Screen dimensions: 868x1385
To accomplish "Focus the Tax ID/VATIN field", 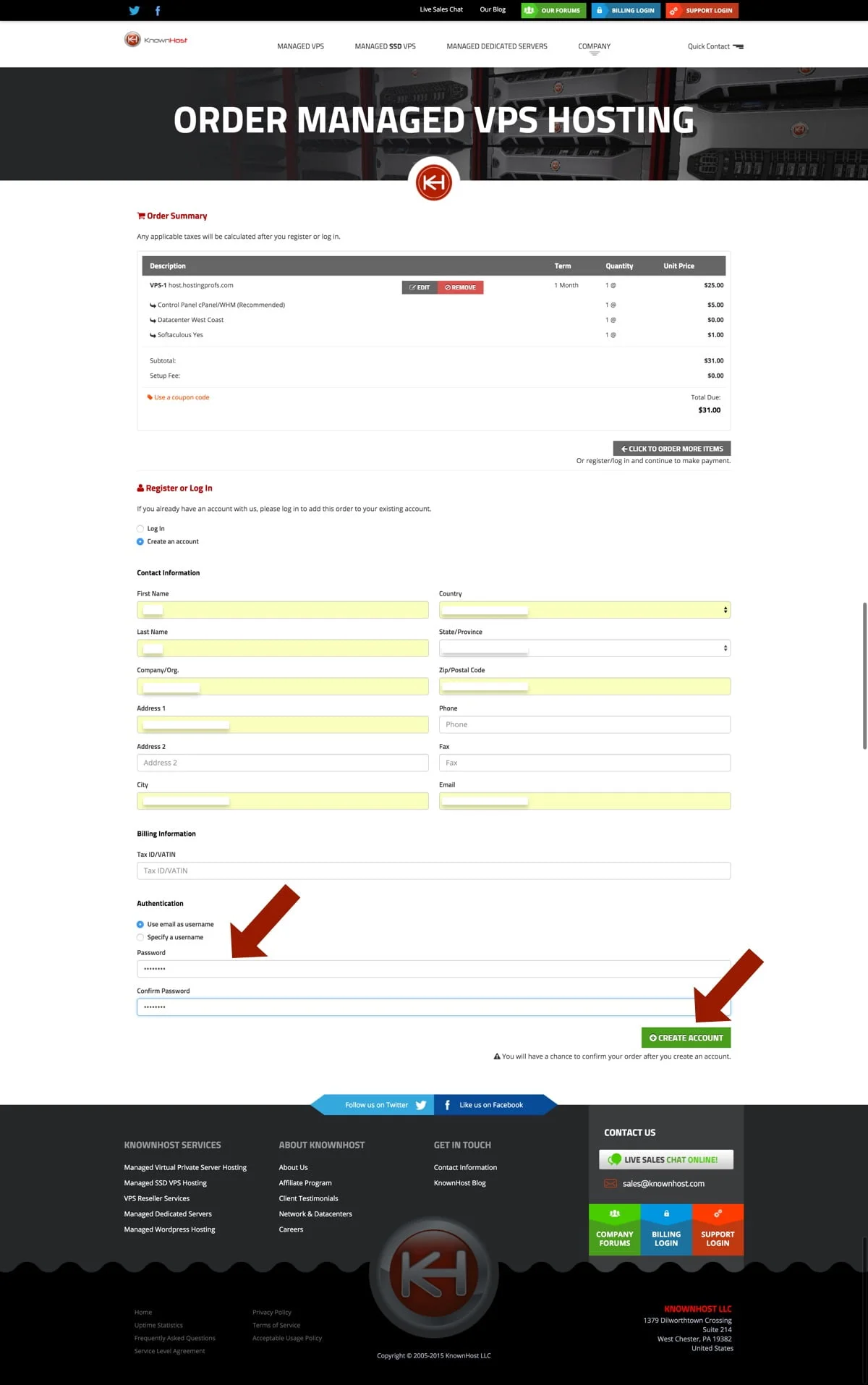I will click(x=434, y=871).
